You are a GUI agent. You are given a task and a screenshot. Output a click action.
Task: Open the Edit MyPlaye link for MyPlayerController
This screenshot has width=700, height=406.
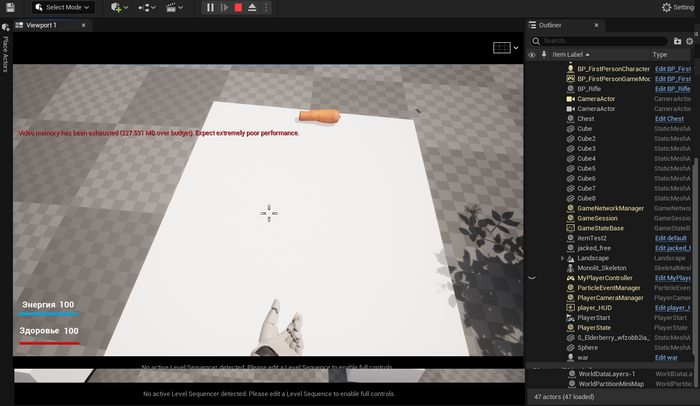(672, 278)
